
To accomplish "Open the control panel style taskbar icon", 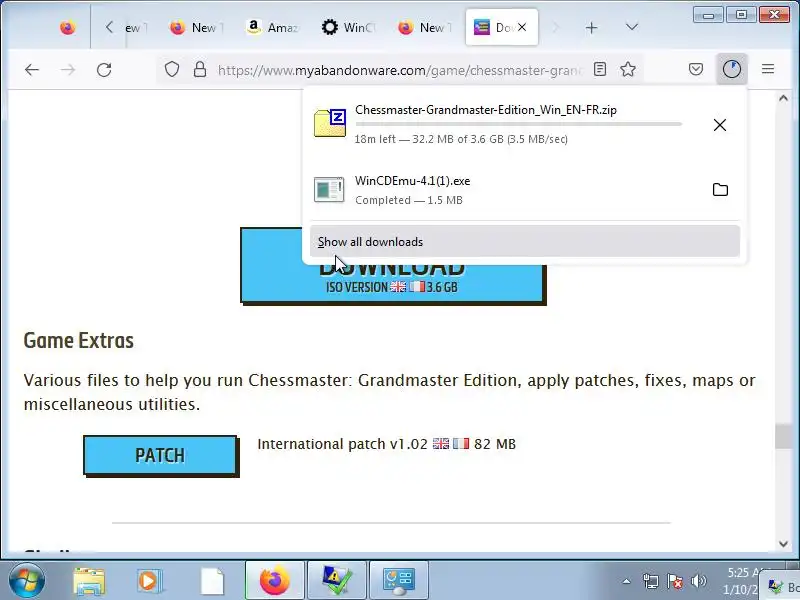I will 398,581.
